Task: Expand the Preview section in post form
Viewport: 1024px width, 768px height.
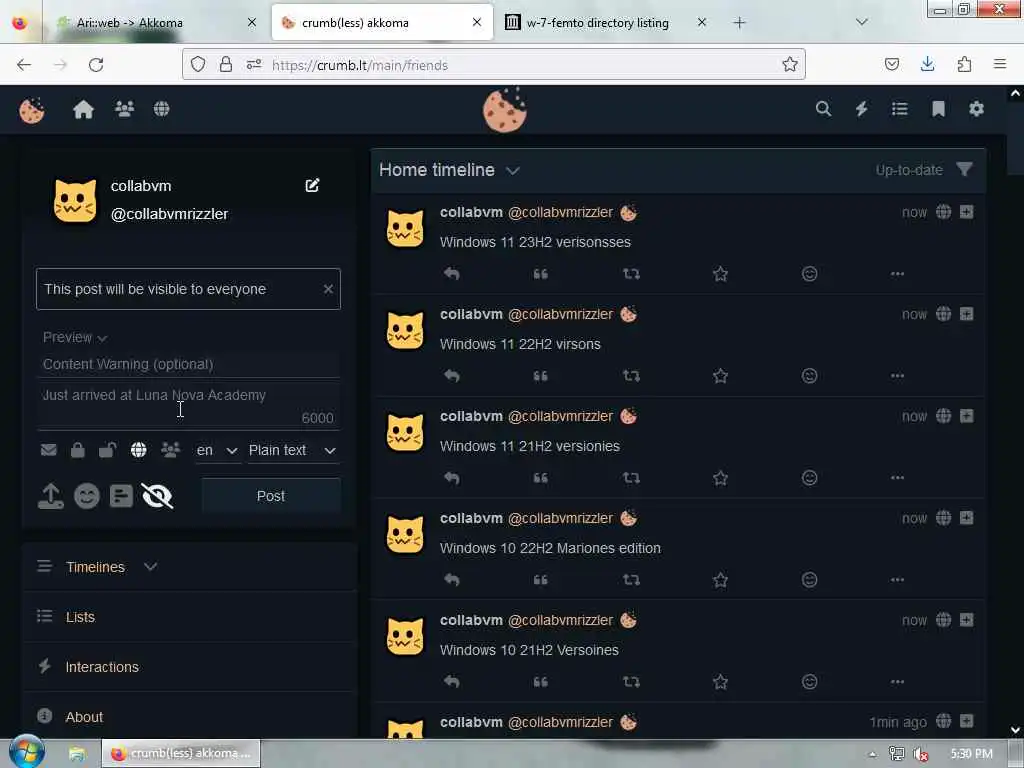Action: [x=74, y=338]
